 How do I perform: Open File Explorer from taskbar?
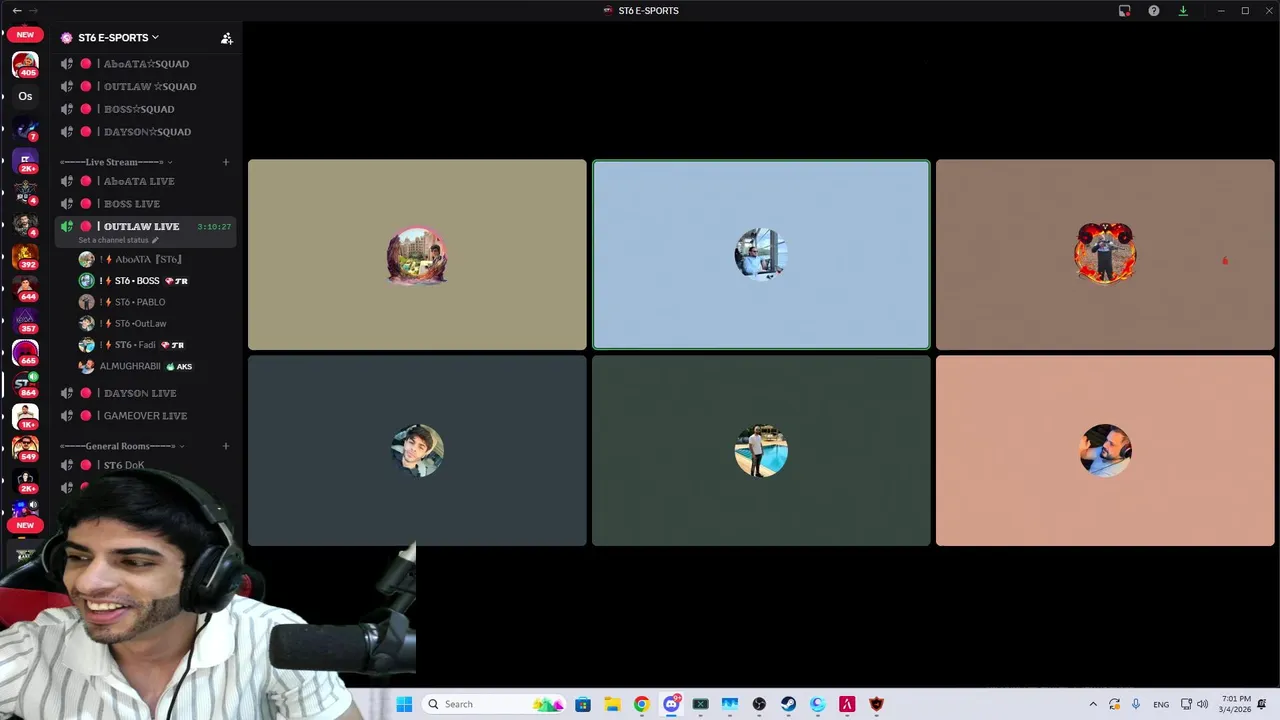pos(612,704)
